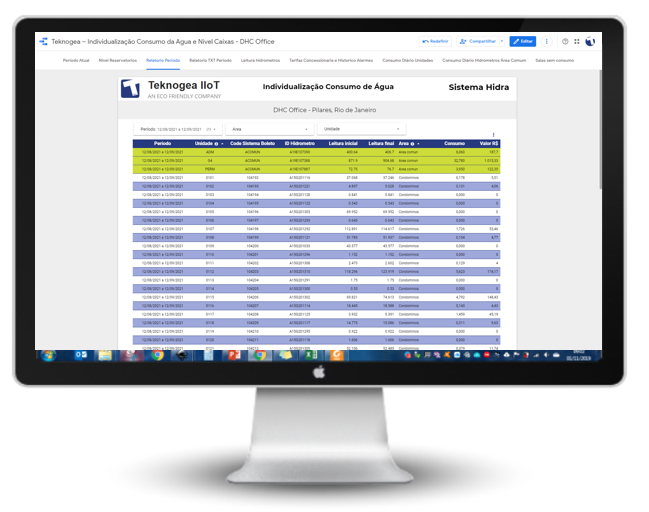Open File Explorer from the taskbar

(105, 356)
